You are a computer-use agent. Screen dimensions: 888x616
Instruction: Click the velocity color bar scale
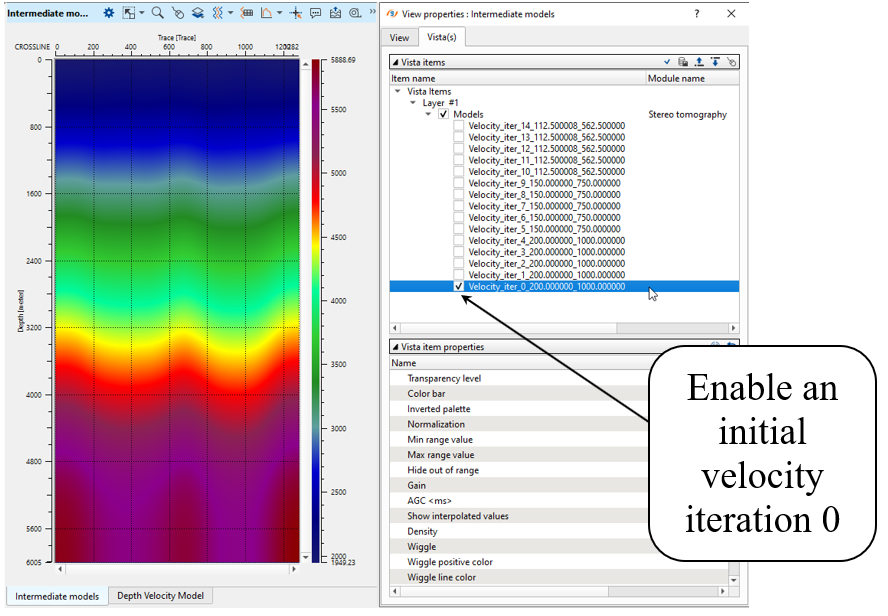click(316, 310)
